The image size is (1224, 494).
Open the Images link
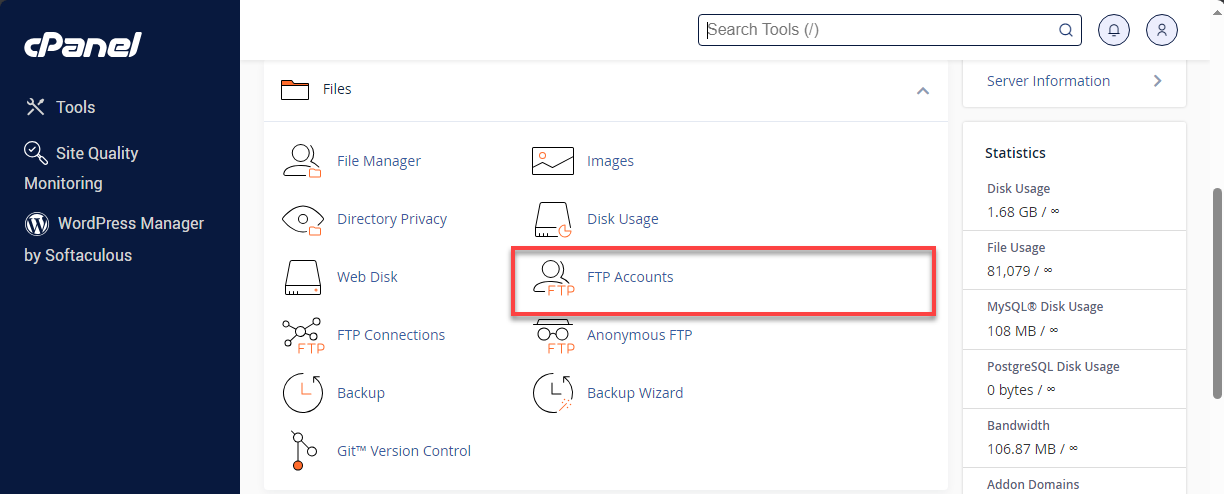click(610, 161)
